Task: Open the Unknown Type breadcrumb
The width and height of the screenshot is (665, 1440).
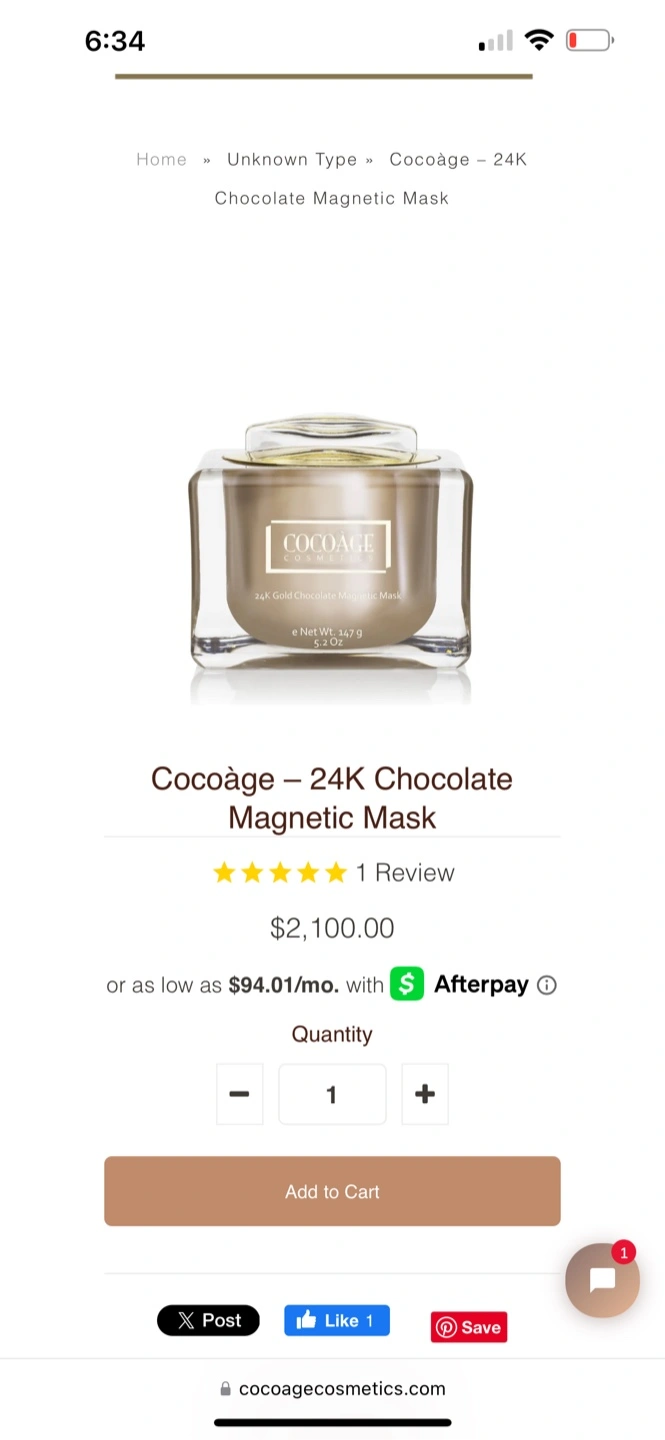Action: (292, 159)
